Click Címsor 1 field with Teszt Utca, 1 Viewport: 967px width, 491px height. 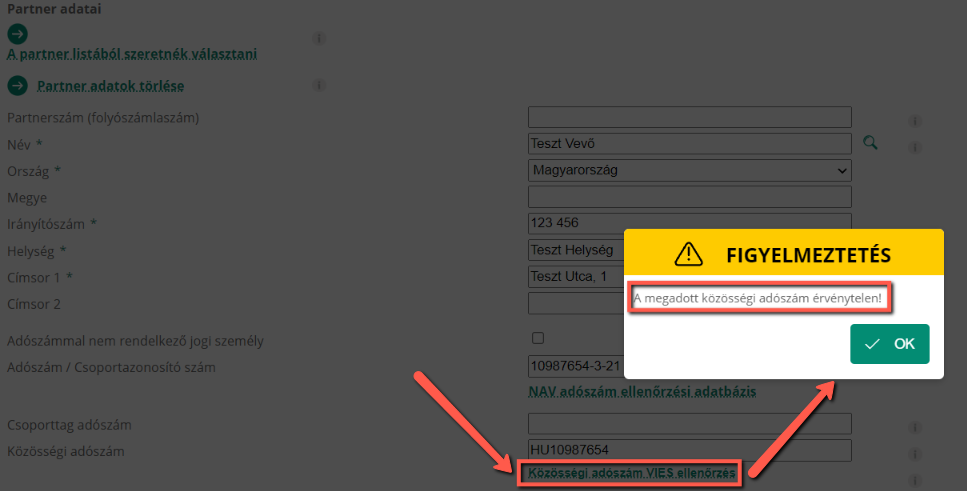click(x=576, y=276)
